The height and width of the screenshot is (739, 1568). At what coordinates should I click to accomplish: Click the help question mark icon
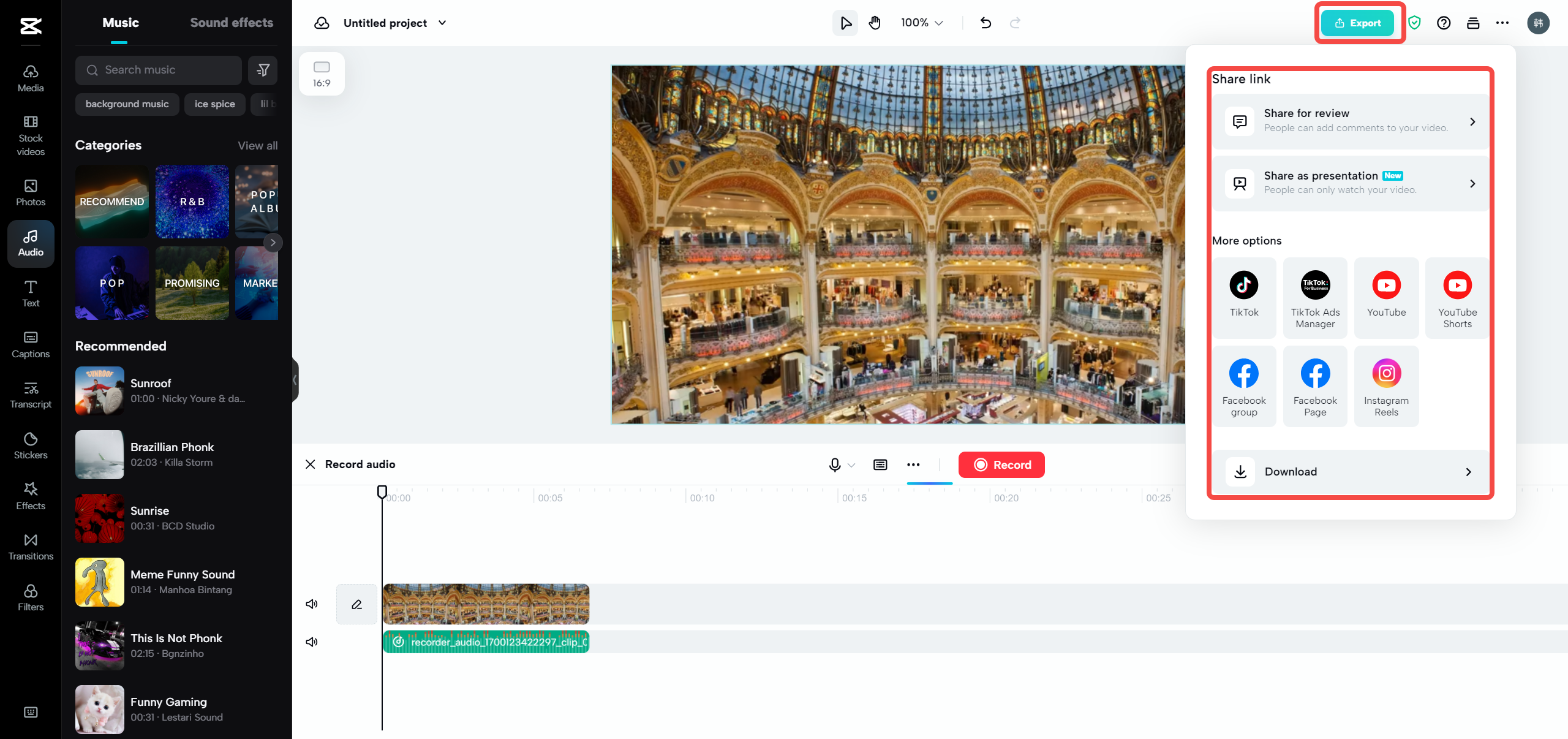click(x=1444, y=23)
